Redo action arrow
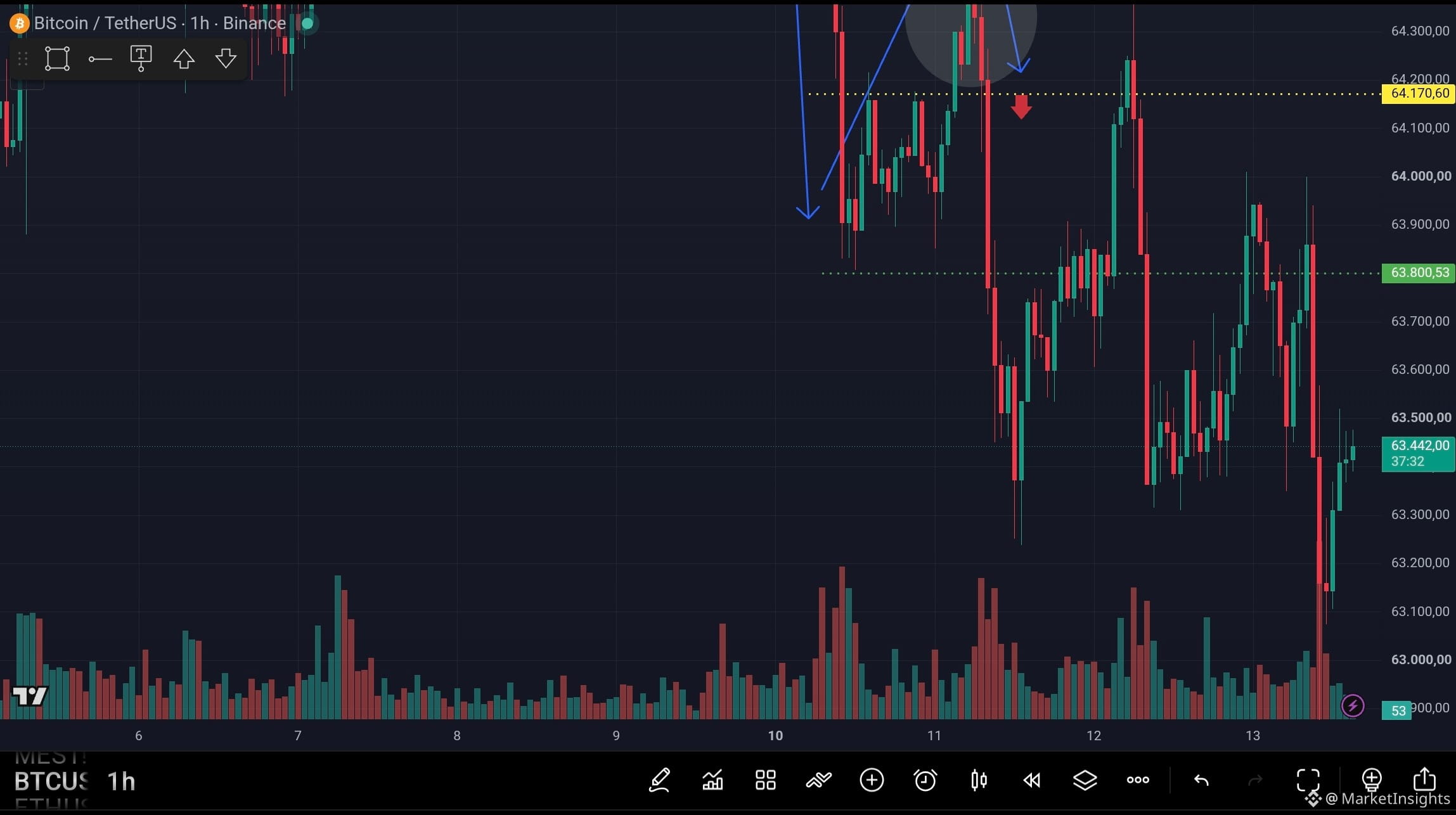 click(1255, 780)
